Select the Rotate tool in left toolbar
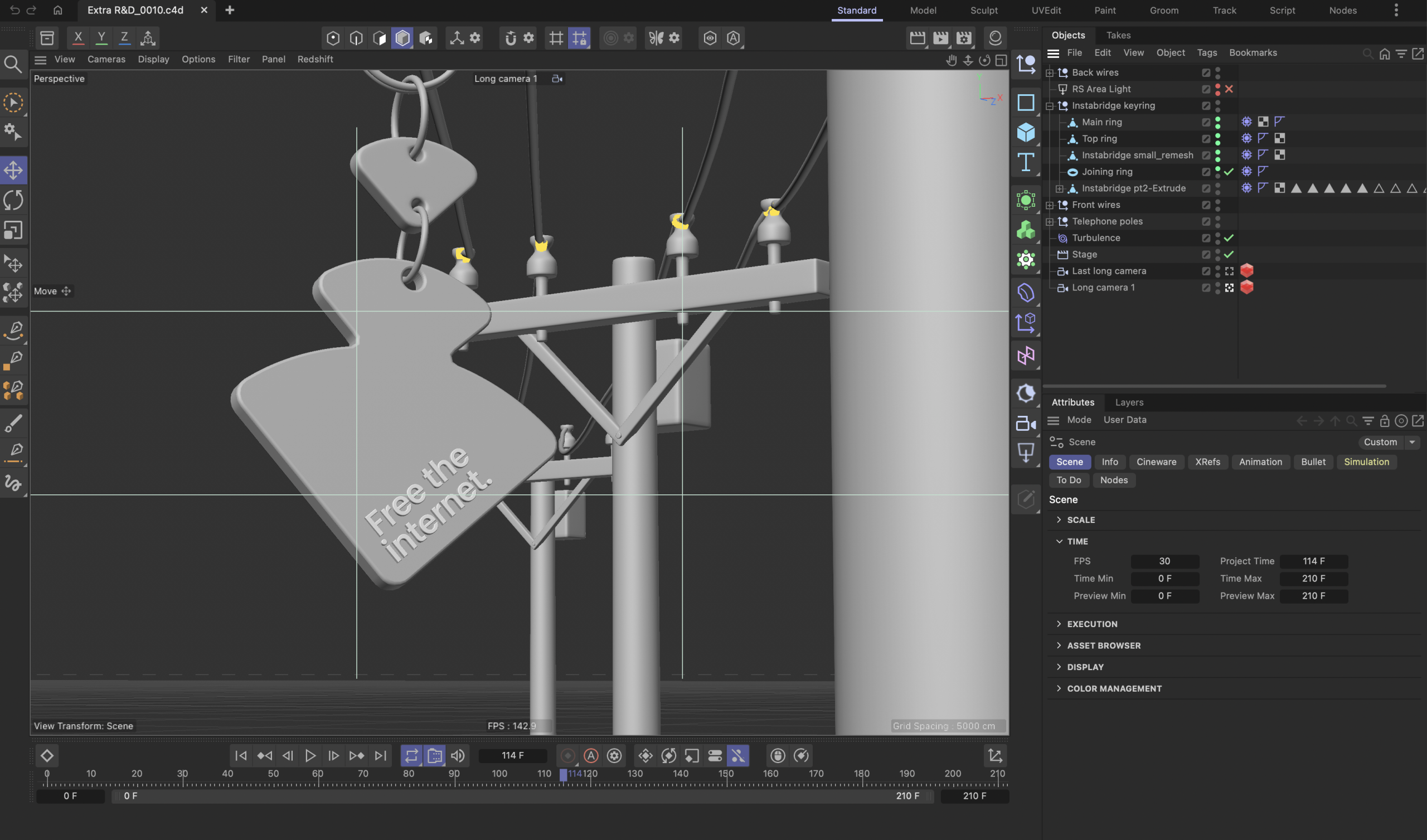 13,200
